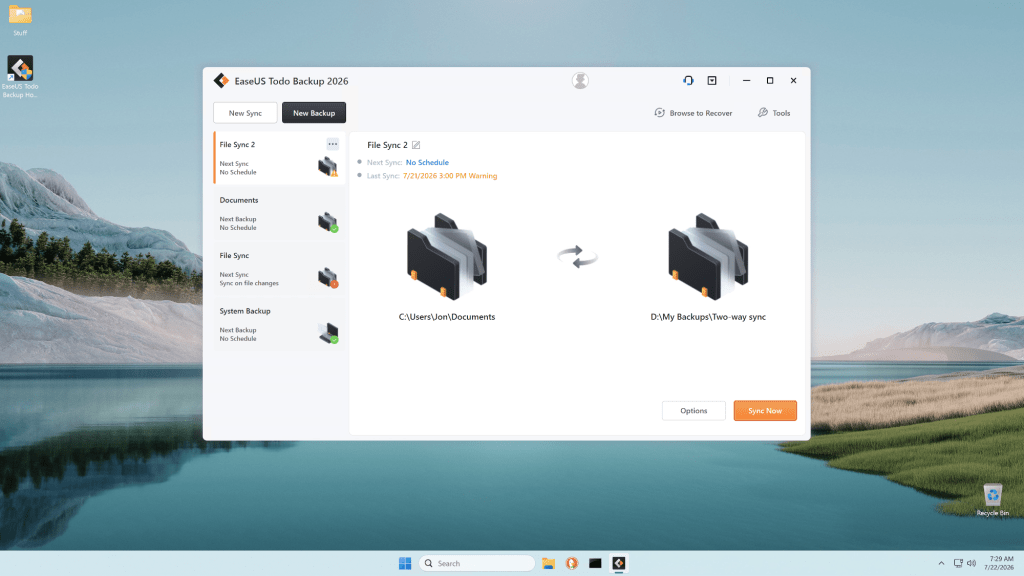Click the volume tray icon
Image resolution: width=1024 pixels, height=576 pixels.
[x=971, y=563]
